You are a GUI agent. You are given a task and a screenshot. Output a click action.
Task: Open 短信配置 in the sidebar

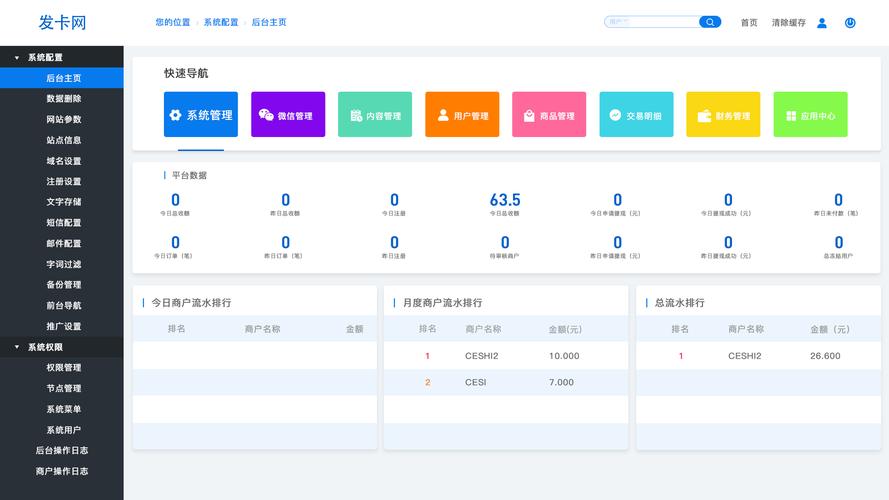tap(64, 223)
